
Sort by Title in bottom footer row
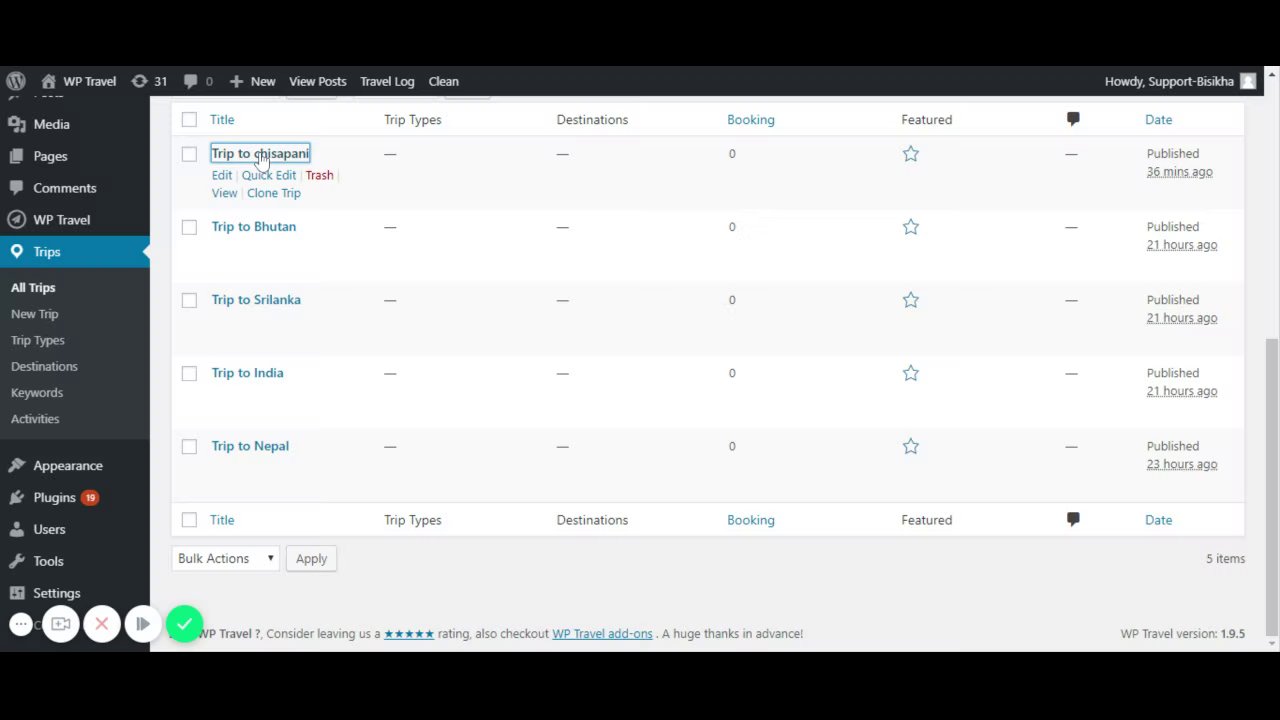click(222, 520)
